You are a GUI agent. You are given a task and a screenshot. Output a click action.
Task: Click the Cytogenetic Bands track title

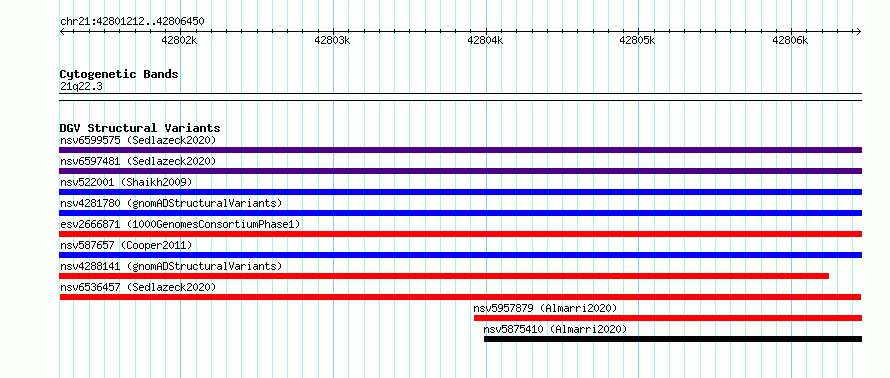click(x=119, y=74)
